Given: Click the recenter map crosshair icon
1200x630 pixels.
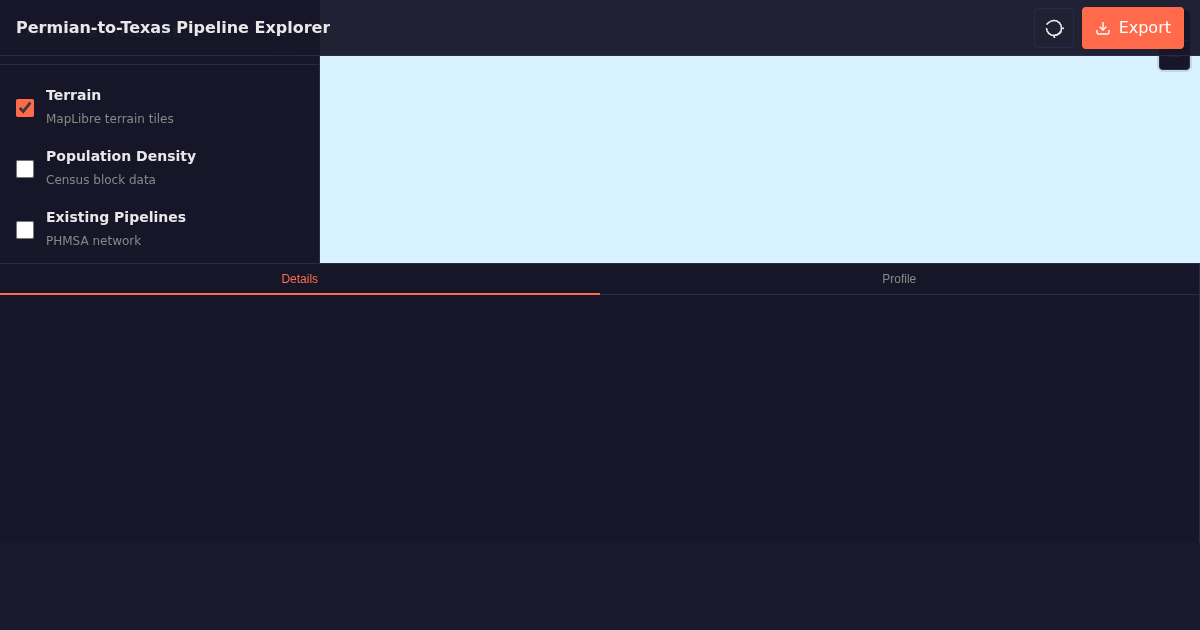Looking at the screenshot, I should (x=1054, y=28).
